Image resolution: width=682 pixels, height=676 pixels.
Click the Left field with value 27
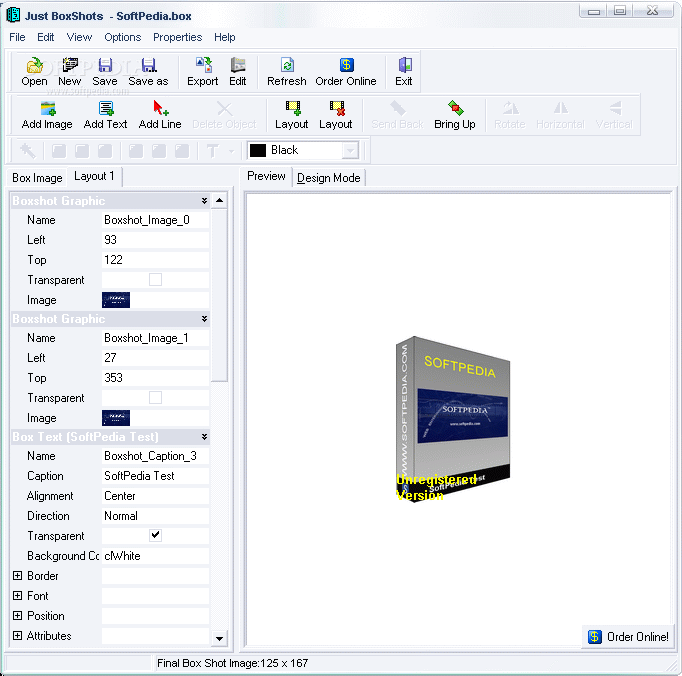[155, 358]
